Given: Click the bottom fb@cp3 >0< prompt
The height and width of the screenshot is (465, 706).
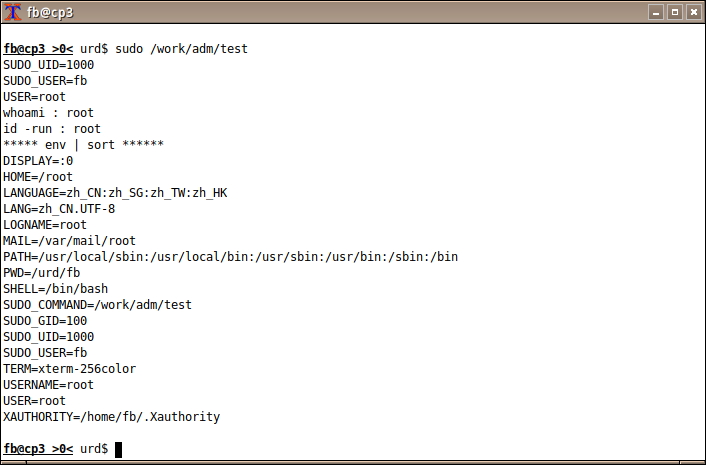Looking at the screenshot, I should (38, 449).
